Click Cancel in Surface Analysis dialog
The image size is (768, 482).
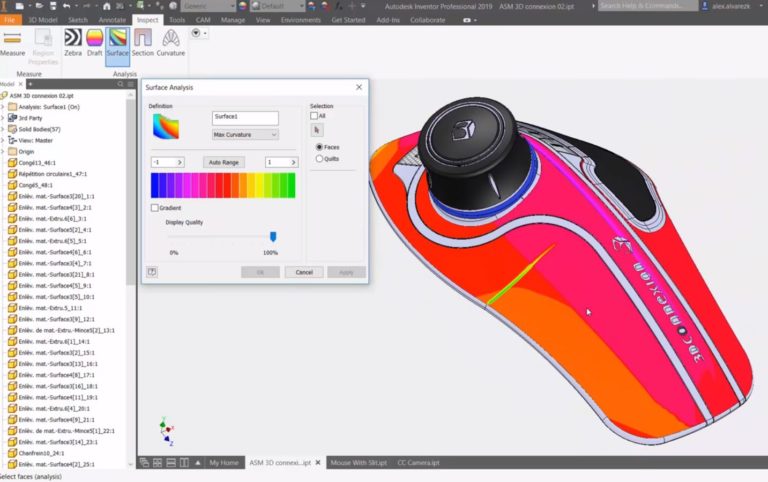click(x=304, y=272)
